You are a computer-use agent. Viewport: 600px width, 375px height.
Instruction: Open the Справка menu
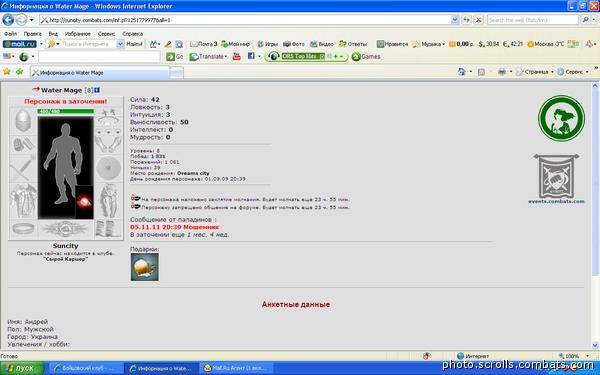(132, 34)
